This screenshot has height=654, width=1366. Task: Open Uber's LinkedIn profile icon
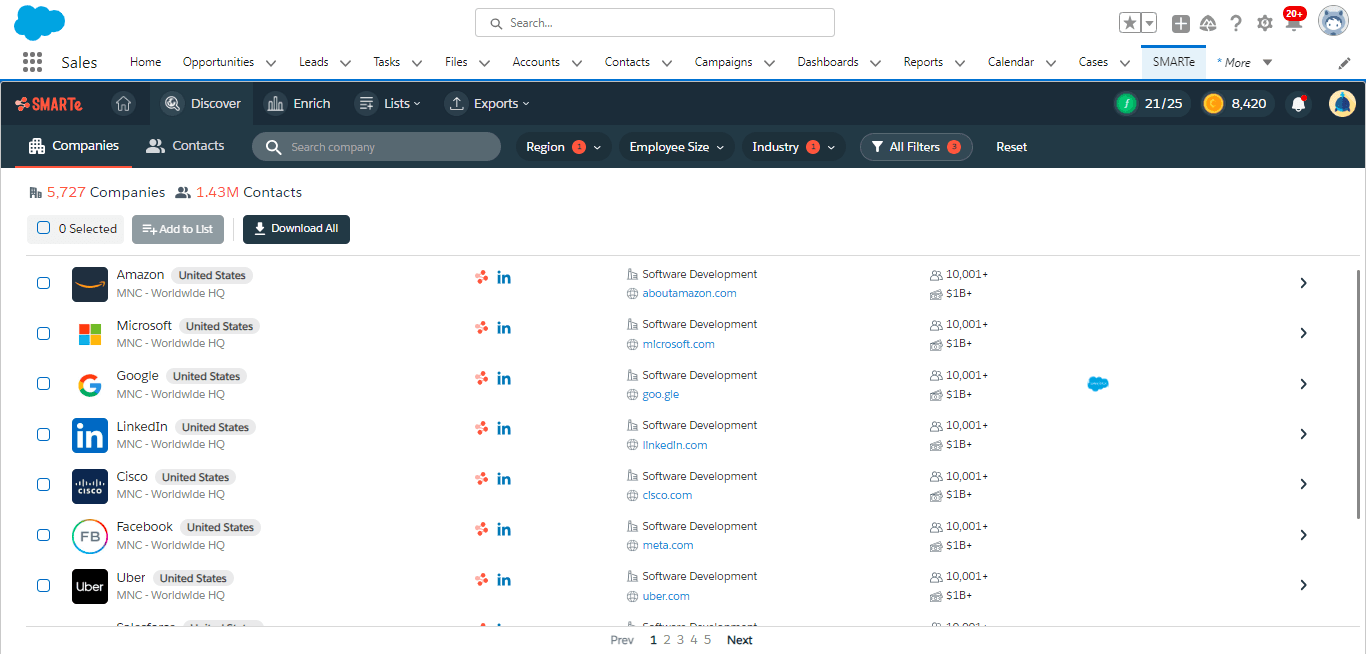pos(504,579)
